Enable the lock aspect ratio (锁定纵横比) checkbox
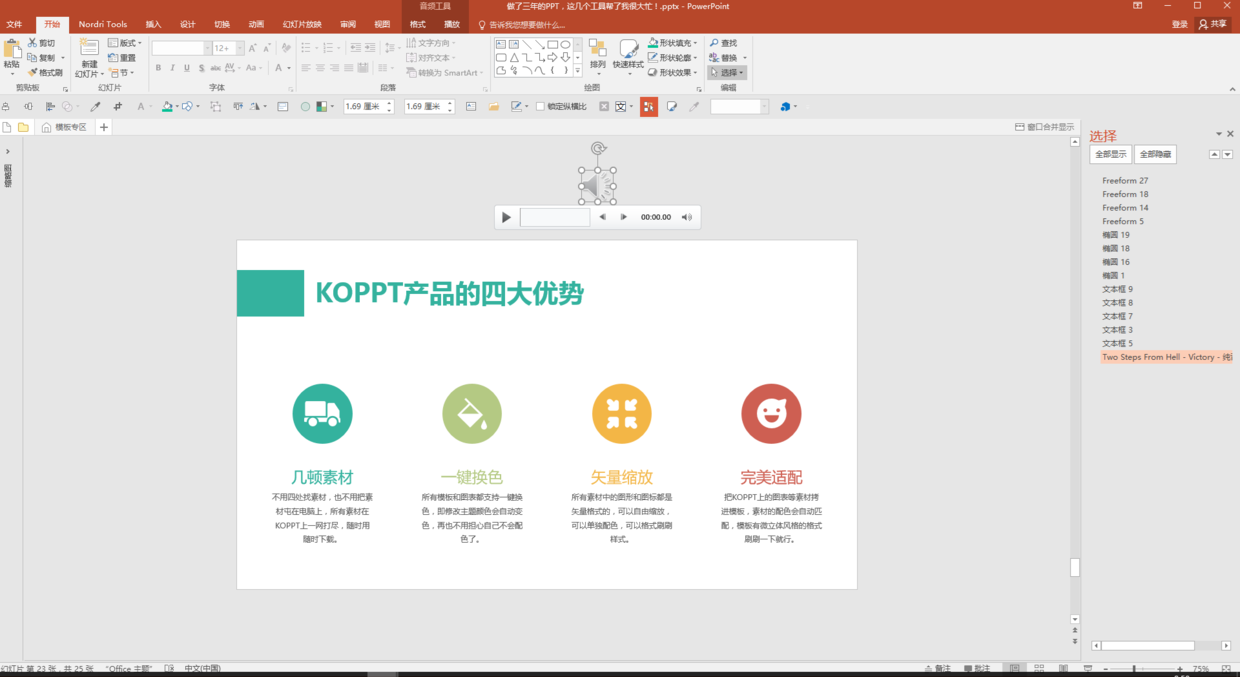Screen dimensions: 1240x677 tap(541, 106)
